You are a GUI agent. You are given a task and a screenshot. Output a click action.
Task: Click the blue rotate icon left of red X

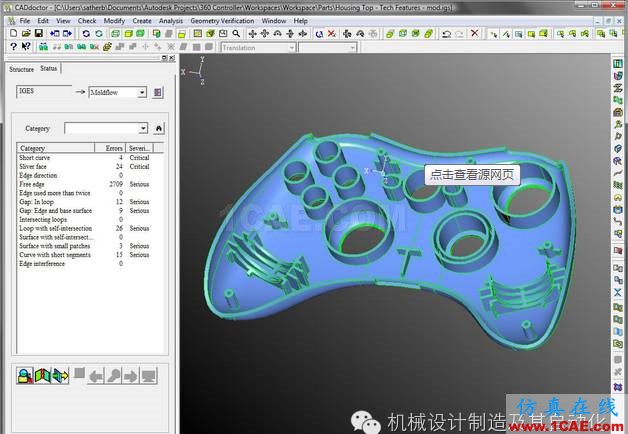(319, 34)
